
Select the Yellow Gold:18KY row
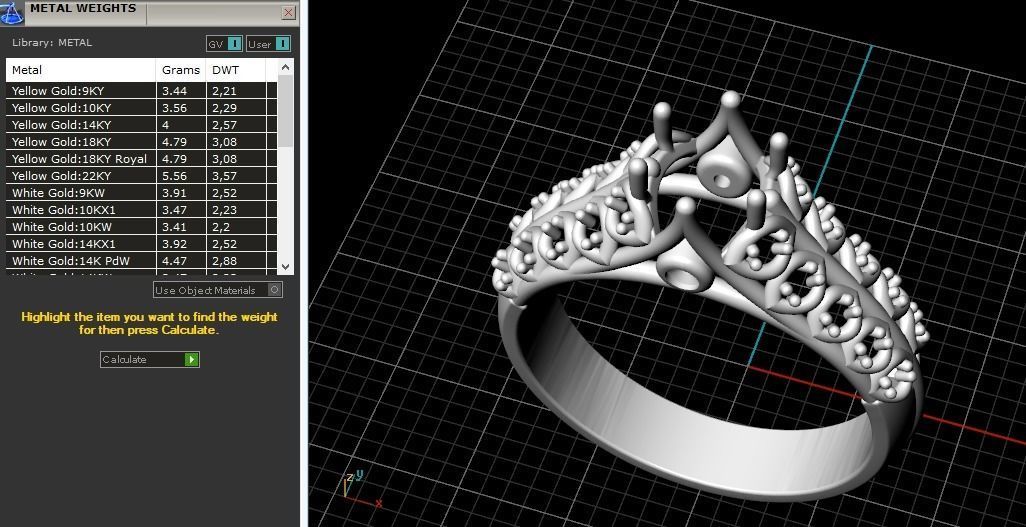(141, 141)
